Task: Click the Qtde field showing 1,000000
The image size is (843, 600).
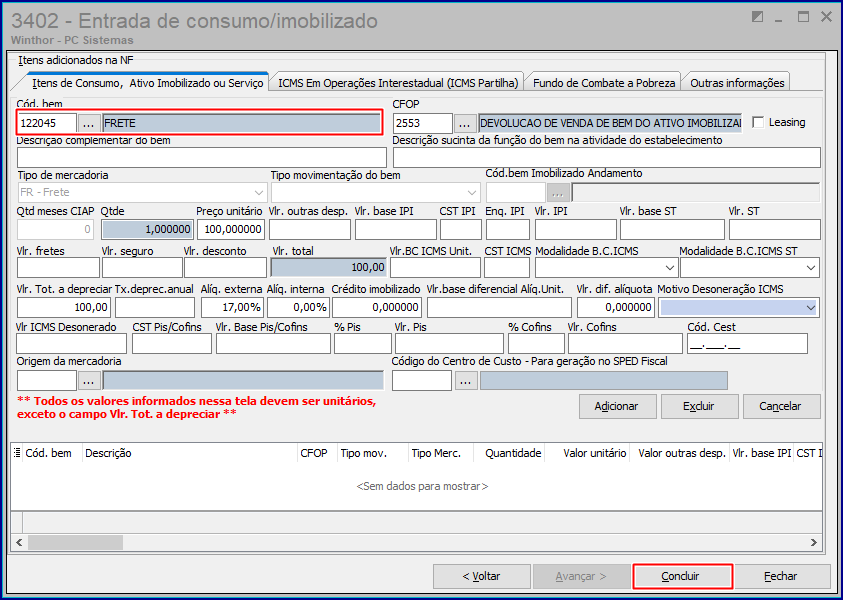Action: 147,230
